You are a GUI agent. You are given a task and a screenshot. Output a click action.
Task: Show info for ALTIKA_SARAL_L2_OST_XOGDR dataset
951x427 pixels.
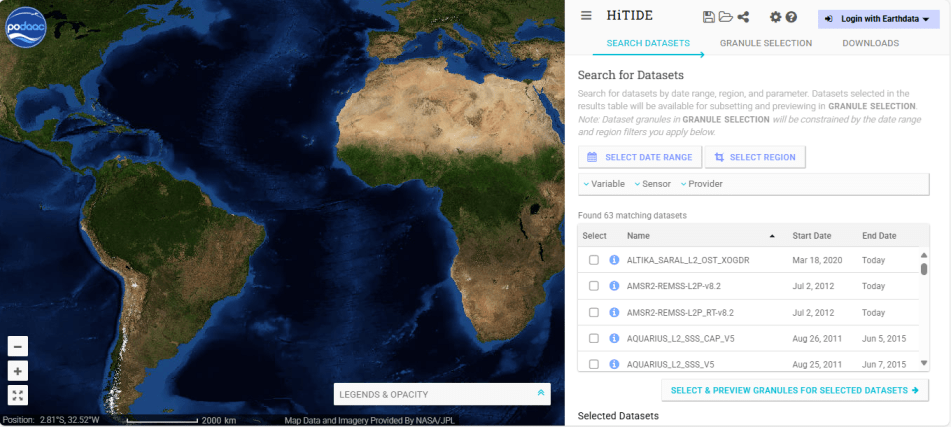pyautogui.click(x=614, y=260)
